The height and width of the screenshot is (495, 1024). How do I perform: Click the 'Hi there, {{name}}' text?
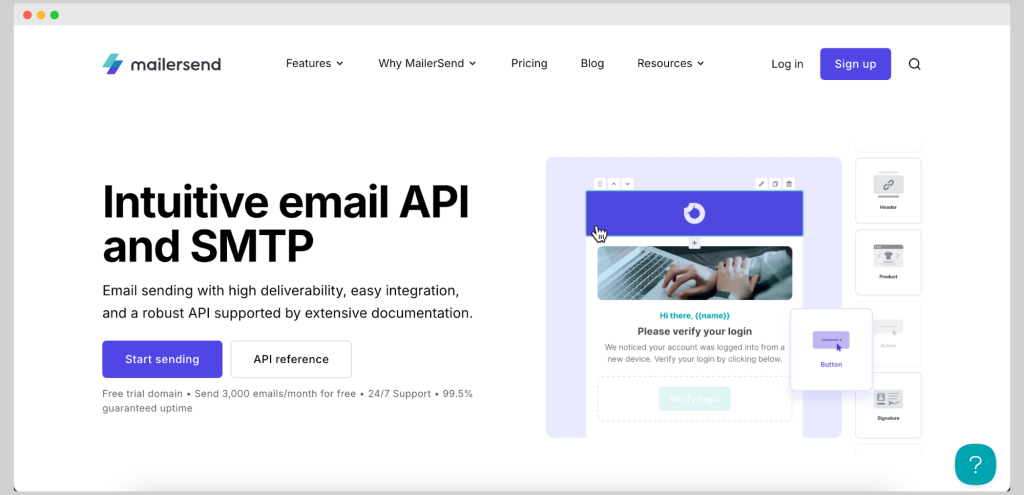click(x=694, y=315)
